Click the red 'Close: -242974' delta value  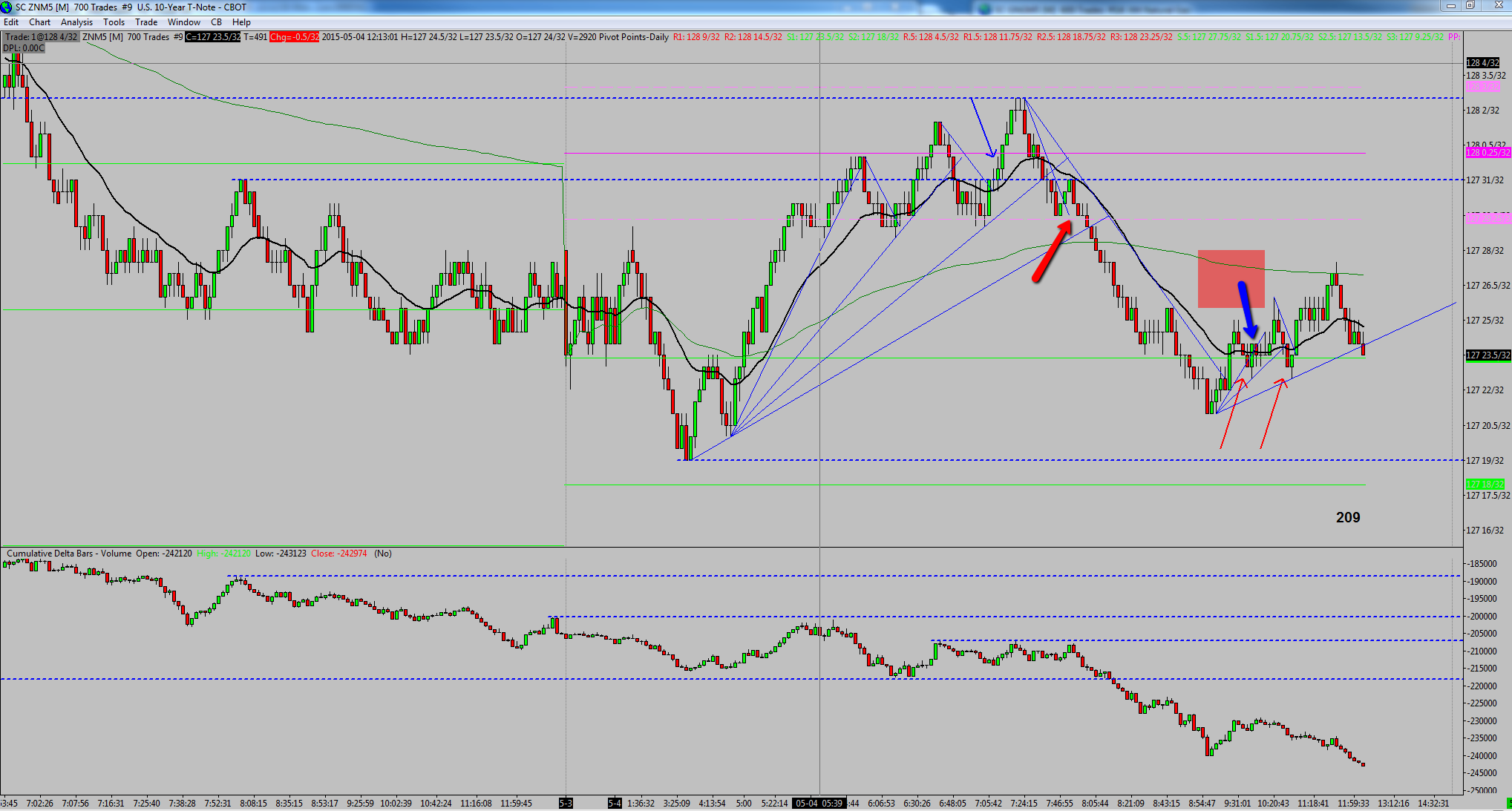[x=339, y=554]
